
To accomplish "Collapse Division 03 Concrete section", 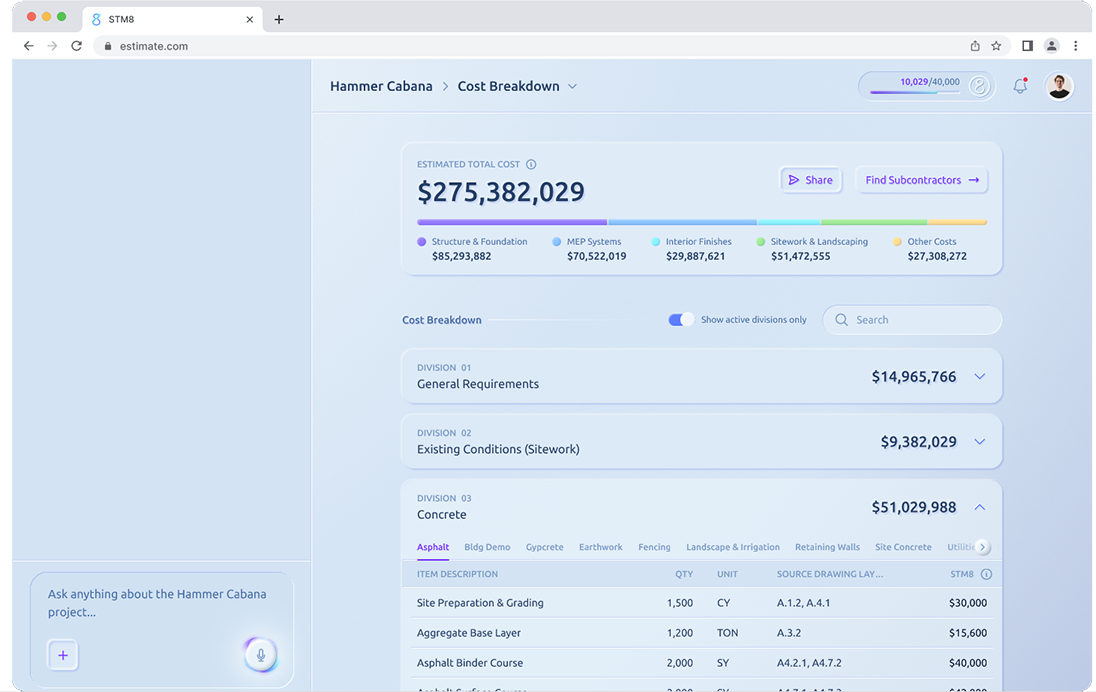I will [x=979, y=507].
